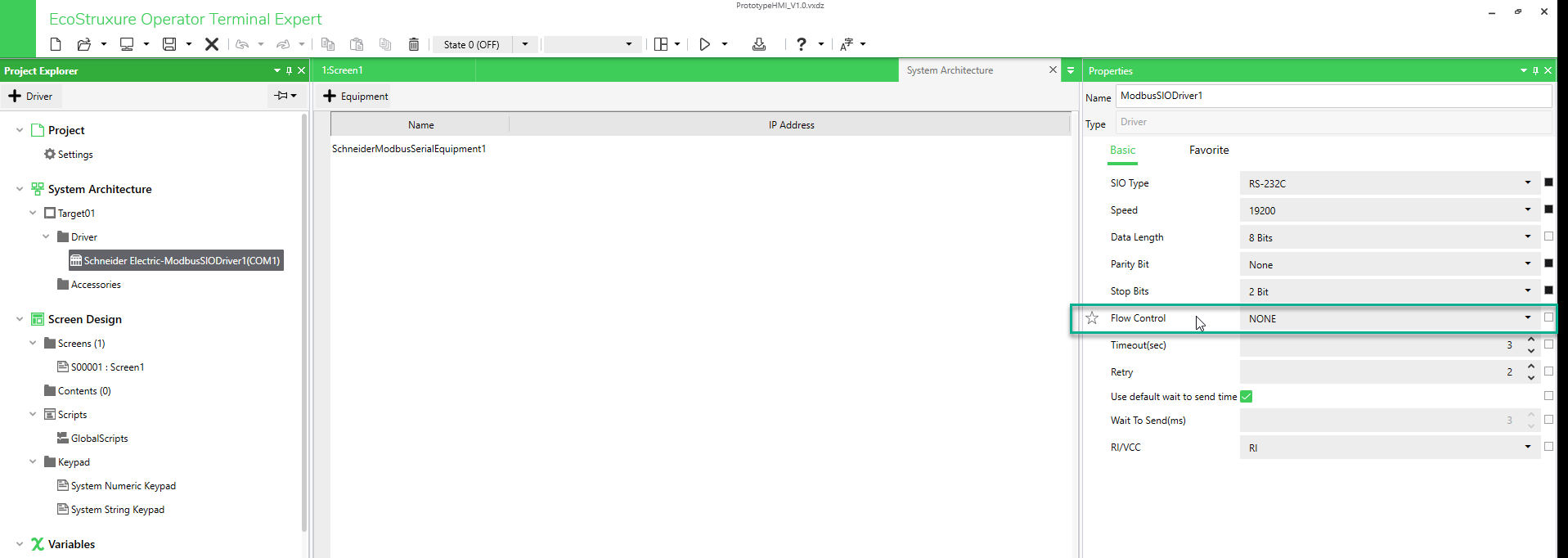Pin the Project Explorer panel
The width and height of the screenshot is (1568, 558).
[x=289, y=70]
